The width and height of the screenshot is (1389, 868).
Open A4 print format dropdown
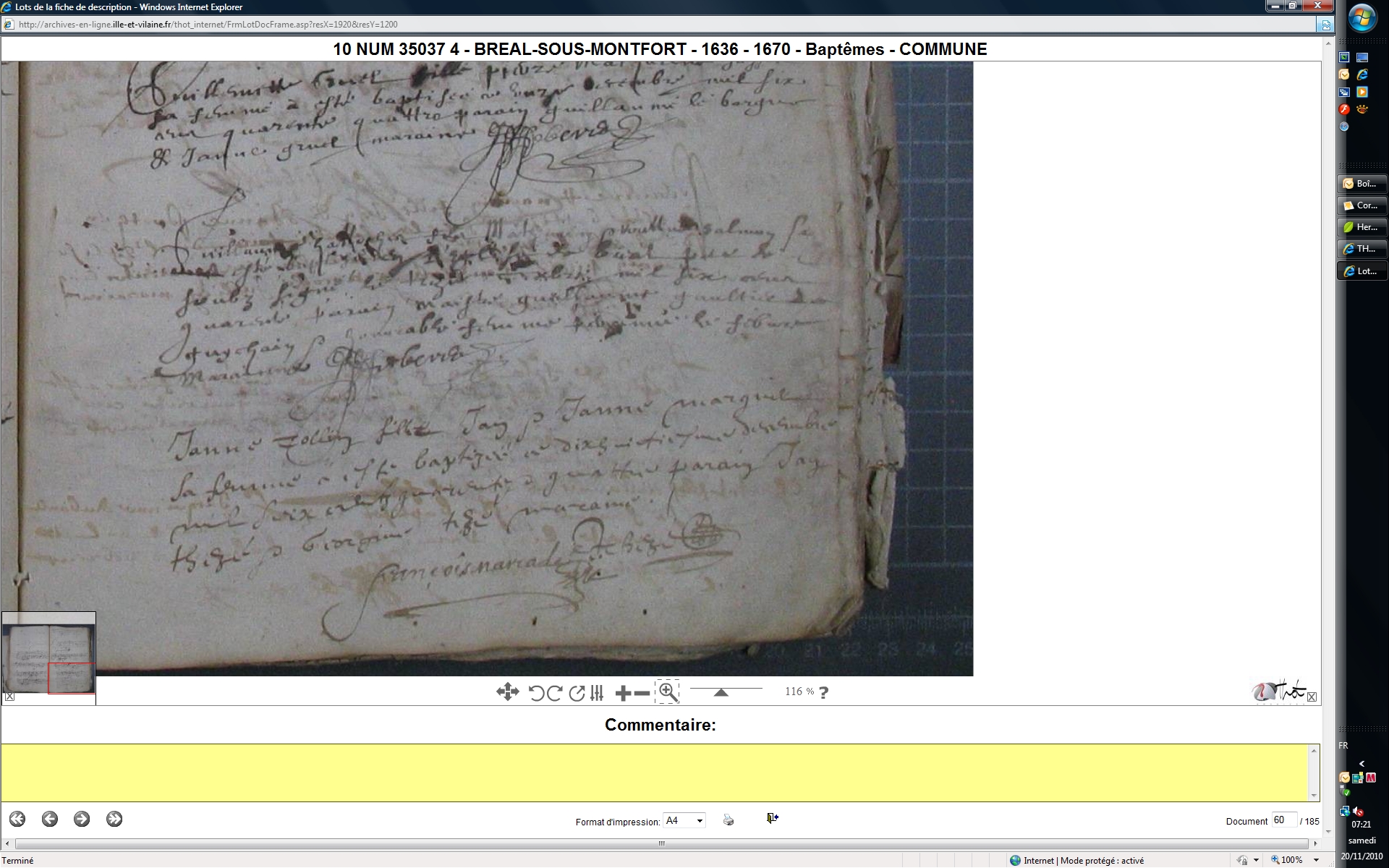pyautogui.click(x=684, y=820)
